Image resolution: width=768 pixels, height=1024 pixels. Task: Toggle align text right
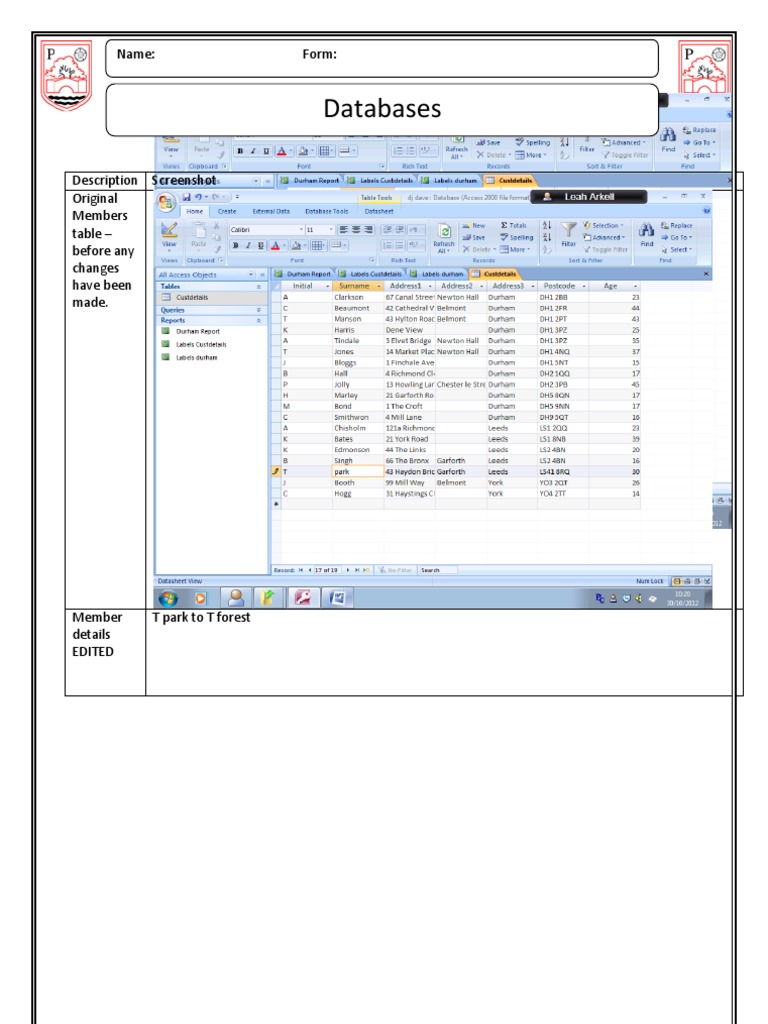click(368, 229)
